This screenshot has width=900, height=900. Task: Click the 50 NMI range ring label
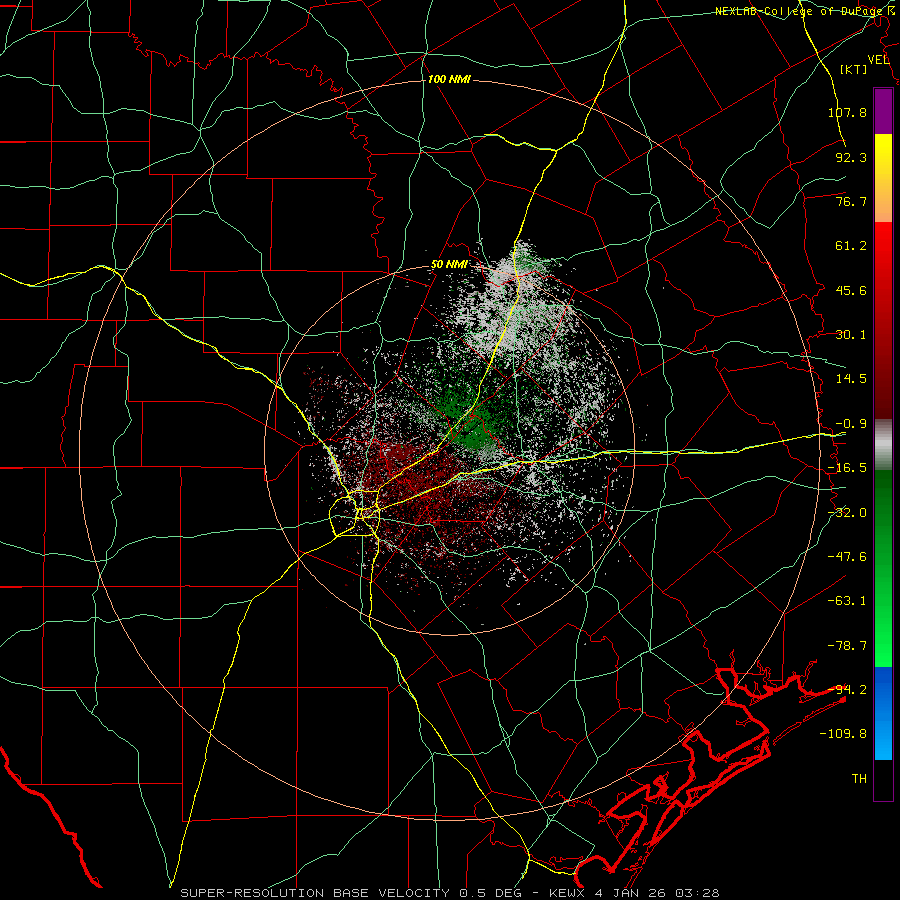pyautogui.click(x=449, y=265)
